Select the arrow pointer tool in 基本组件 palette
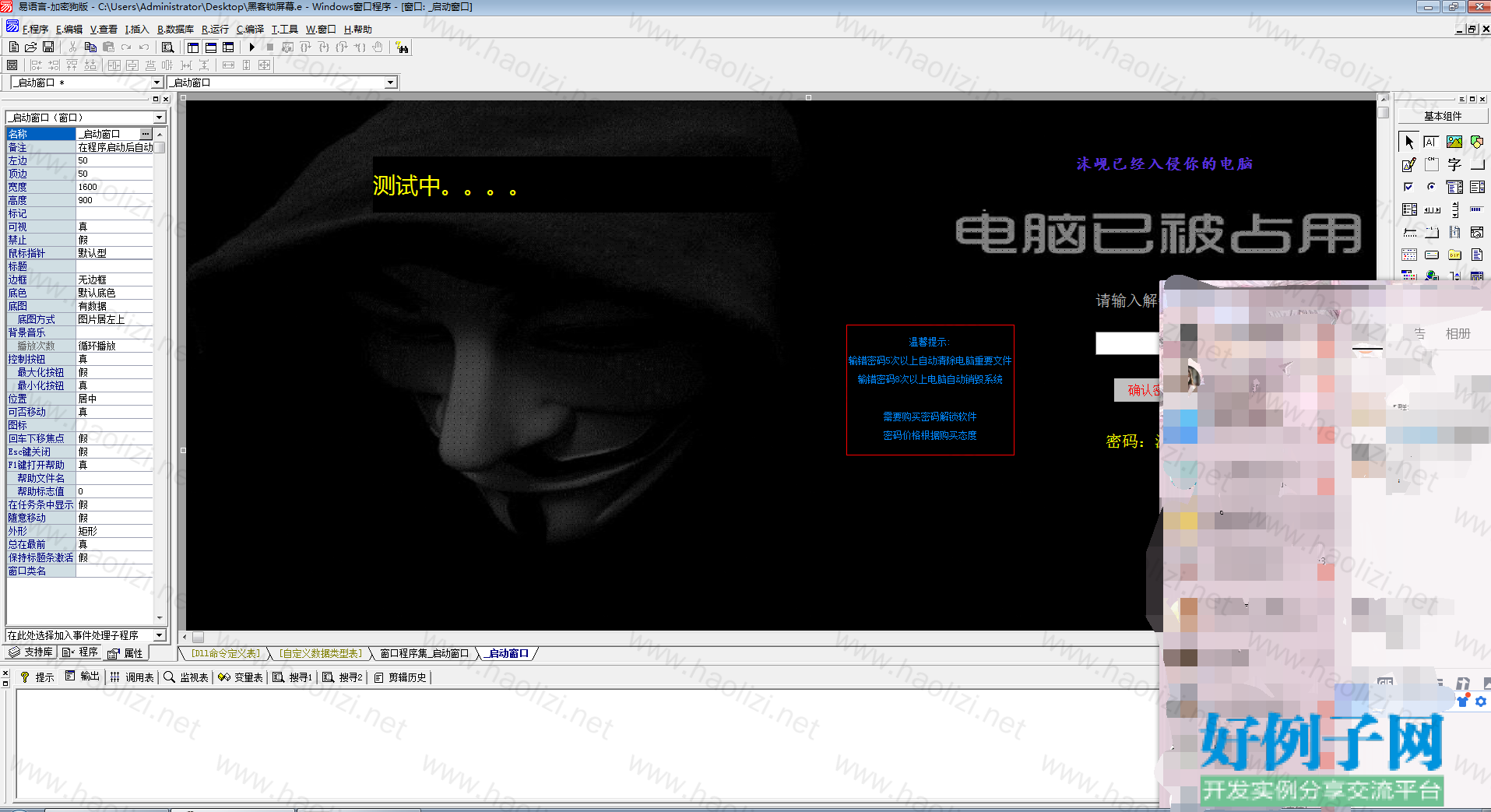 1409,142
